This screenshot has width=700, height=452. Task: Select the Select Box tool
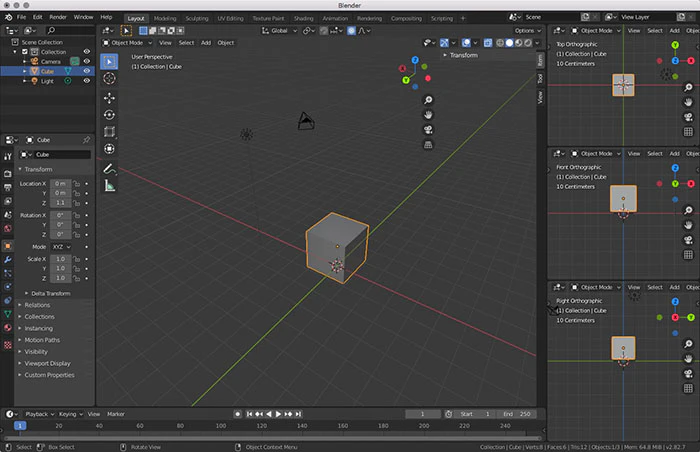coord(109,62)
